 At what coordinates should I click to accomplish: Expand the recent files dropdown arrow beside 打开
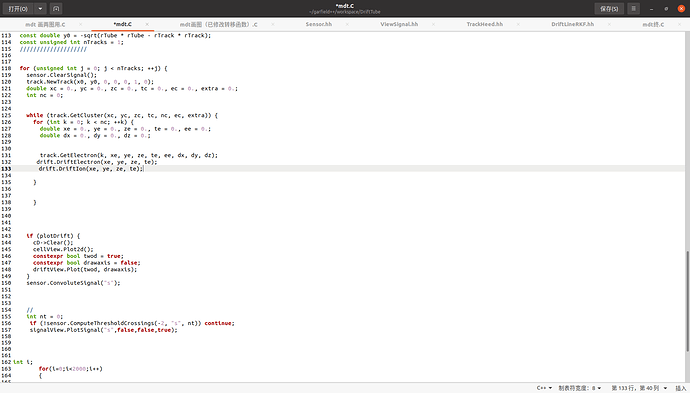pos(40,8)
